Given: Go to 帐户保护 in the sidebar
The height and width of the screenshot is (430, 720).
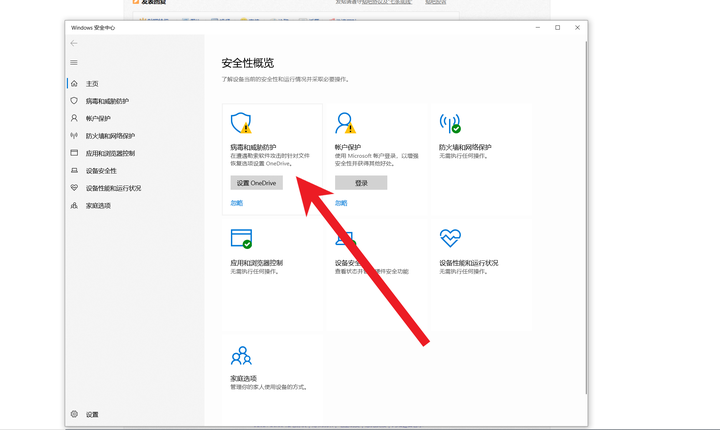Looking at the screenshot, I should [98, 119].
